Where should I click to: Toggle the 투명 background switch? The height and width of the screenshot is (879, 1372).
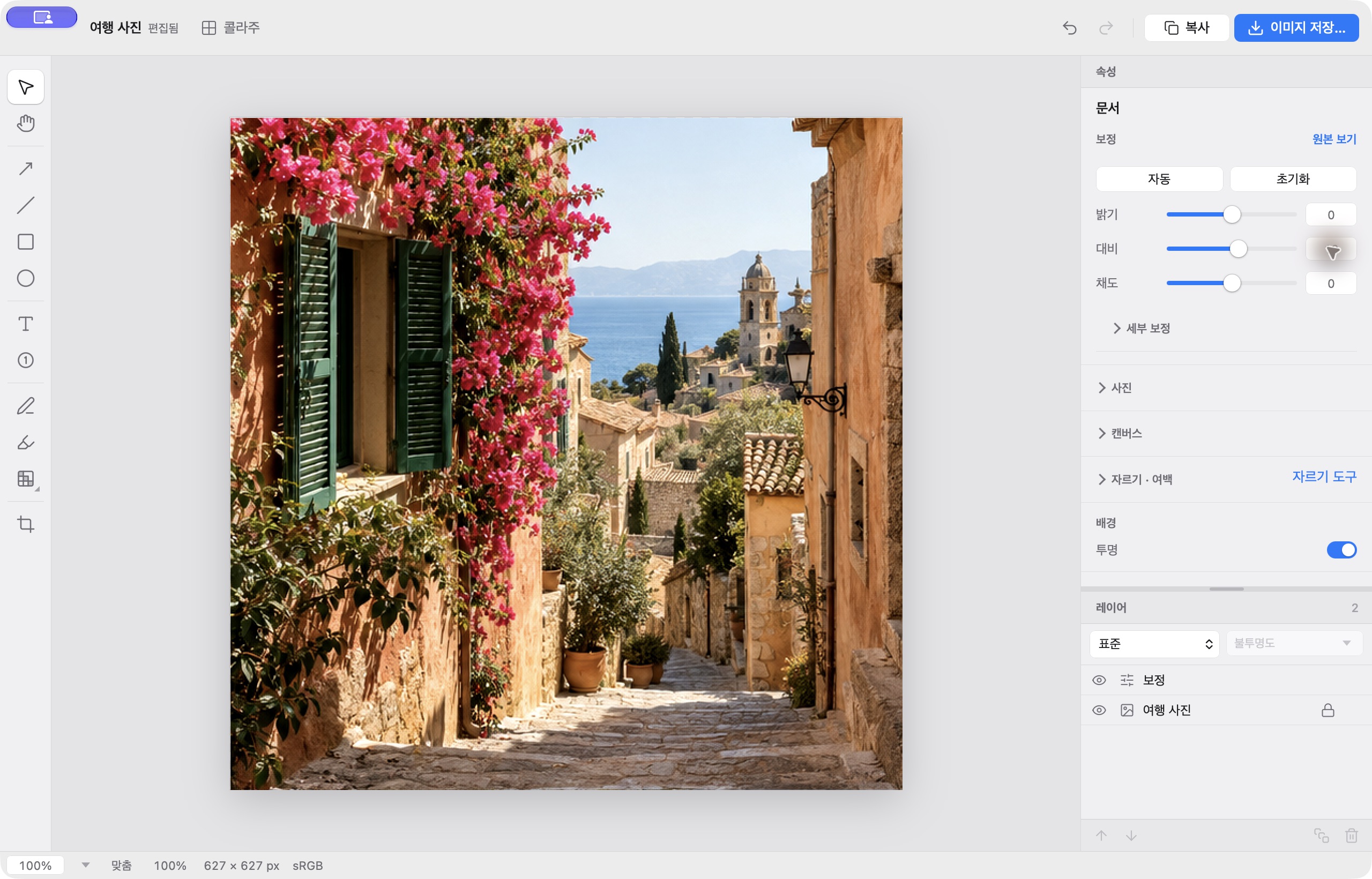(x=1341, y=550)
